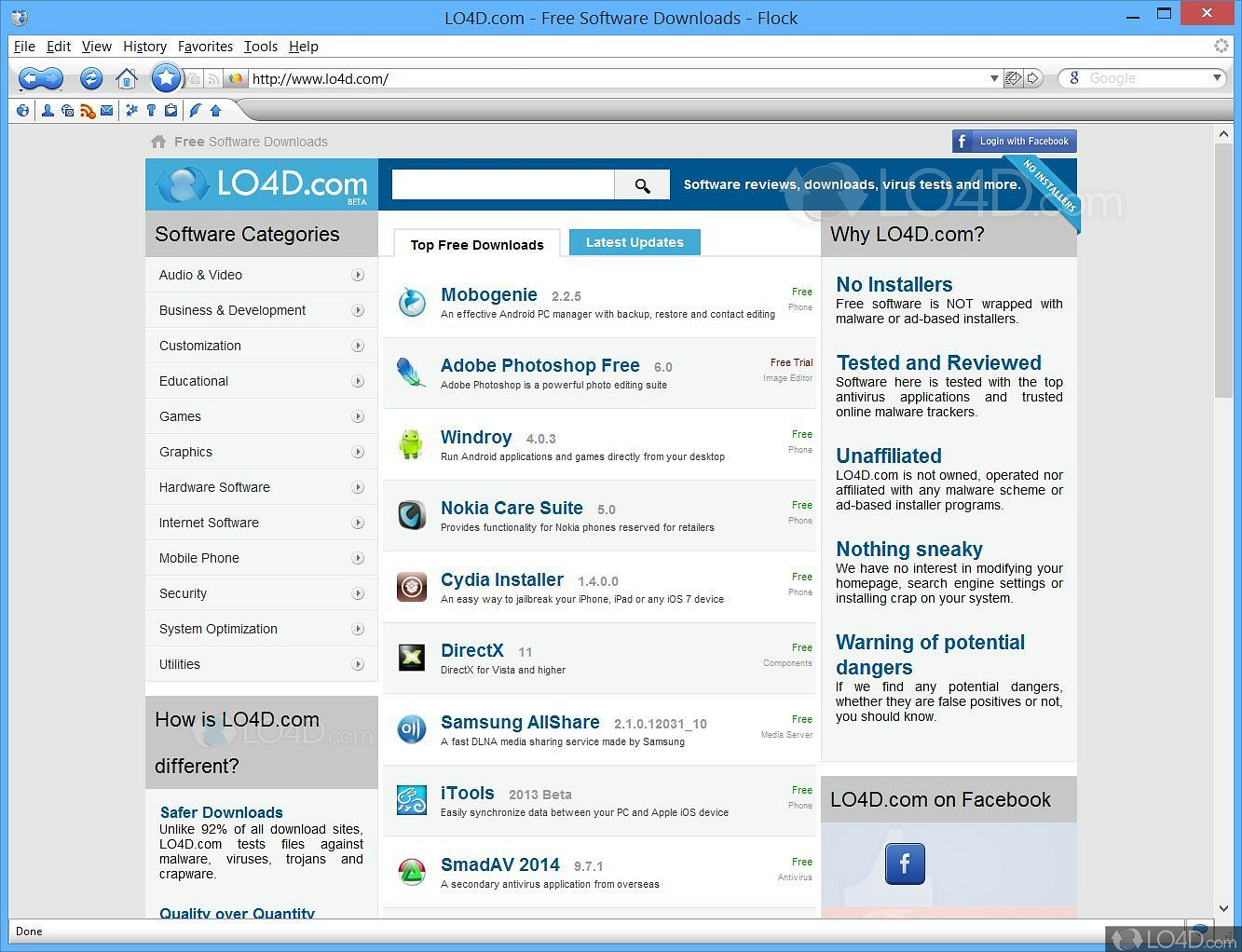1242x952 pixels.
Task: Open the Photo Uploader arrow icon
Action: pos(215,111)
